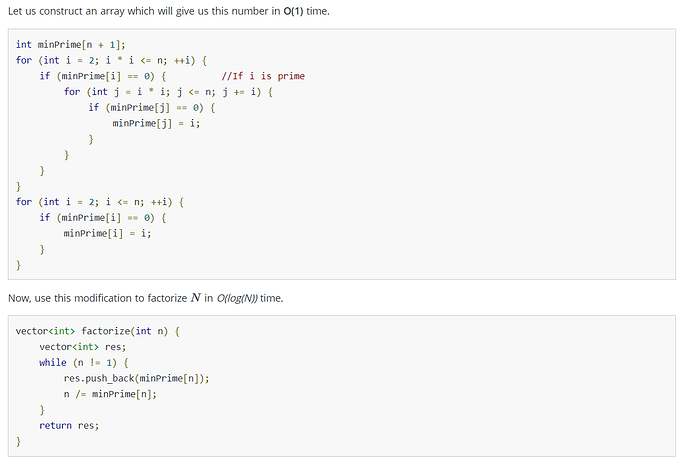Click the 'for (int i = 2; i <= n' loop
This screenshot has width=690, height=459.
coord(100,202)
